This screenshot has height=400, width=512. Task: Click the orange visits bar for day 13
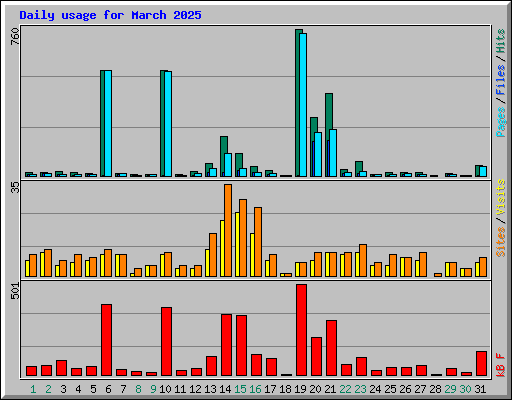pos(213,255)
